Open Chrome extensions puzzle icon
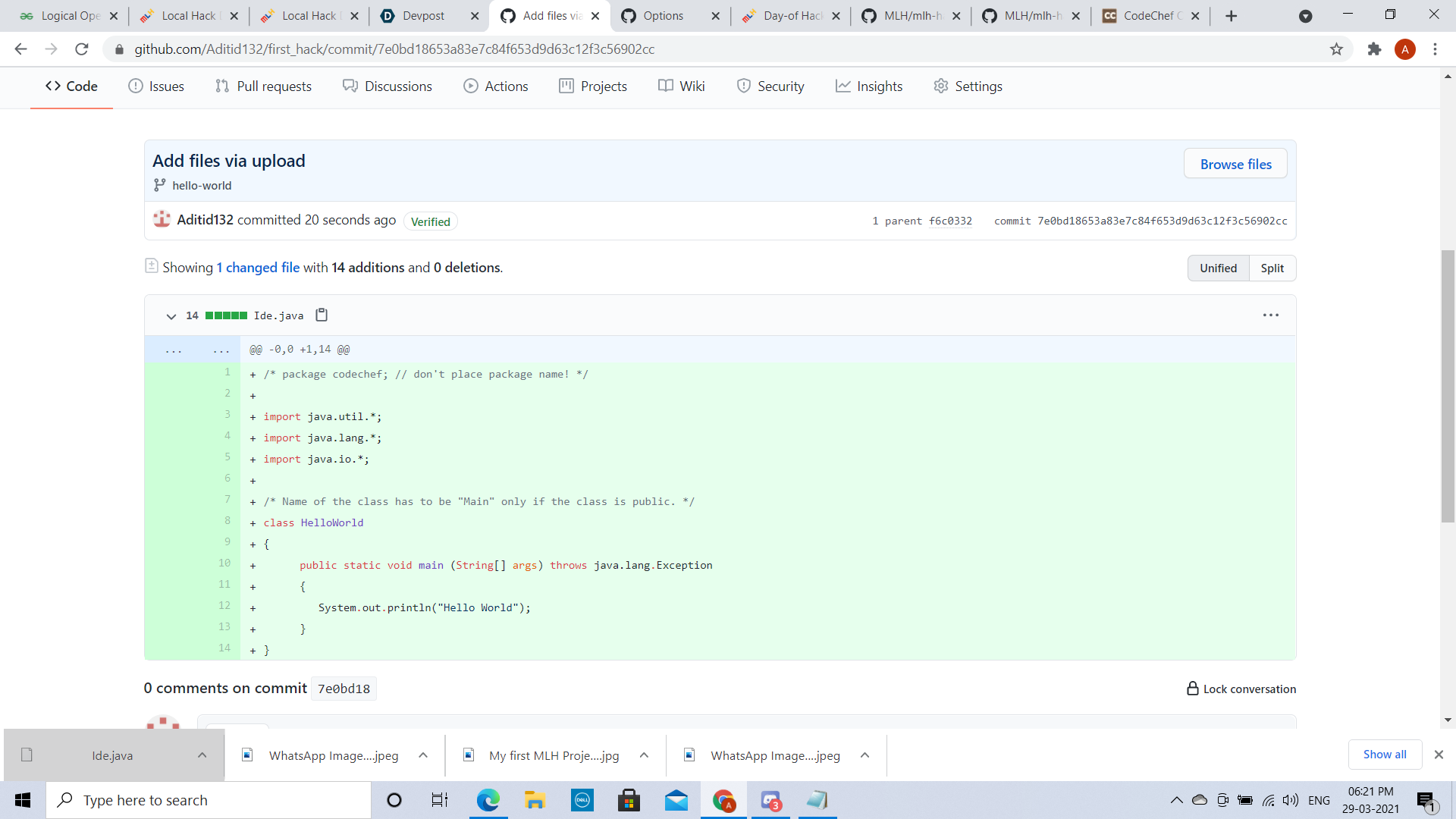The height and width of the screenshot is (819, 1456). [x=1374, y=49]
